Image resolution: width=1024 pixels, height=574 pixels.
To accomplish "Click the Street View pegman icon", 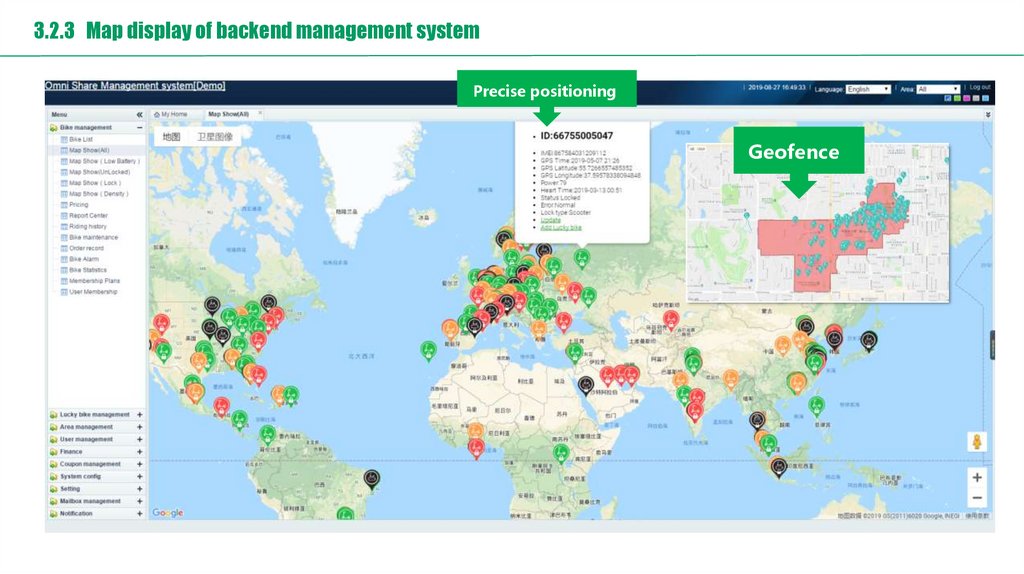I will 976,441.
